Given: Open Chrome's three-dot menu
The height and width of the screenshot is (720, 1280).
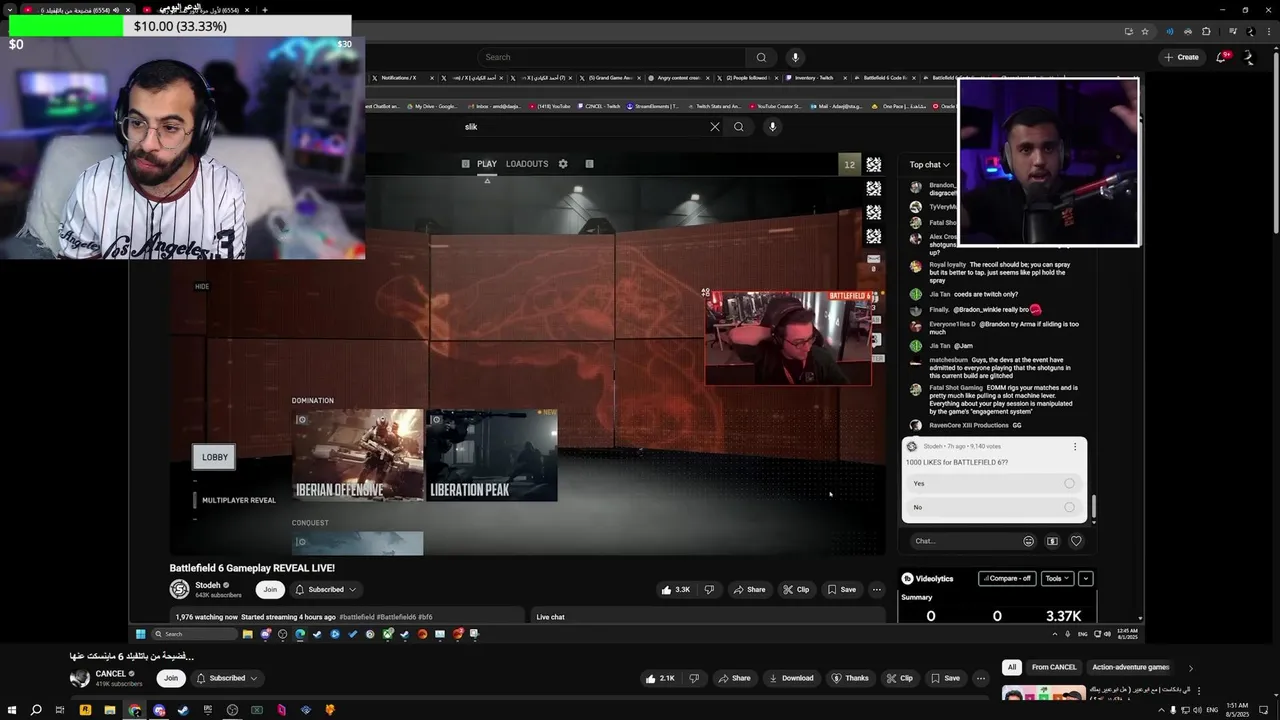Looking at the screenshot, I should coord(1268,31).
